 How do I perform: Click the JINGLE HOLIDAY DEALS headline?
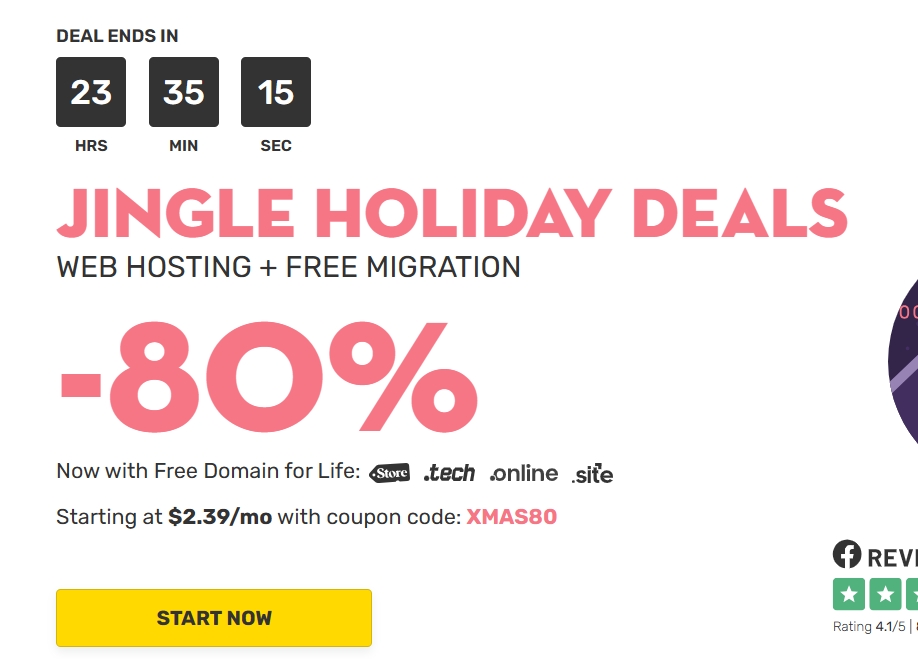[x=452, y=213]
